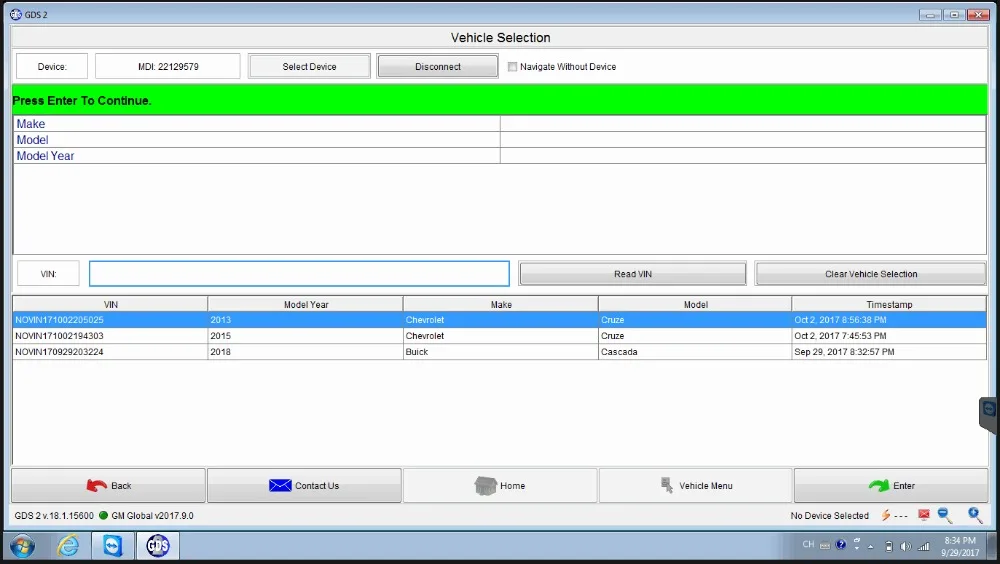This screenshot has height=564, width=1000.
Task: Click the Select Device button
Action: 309,66
